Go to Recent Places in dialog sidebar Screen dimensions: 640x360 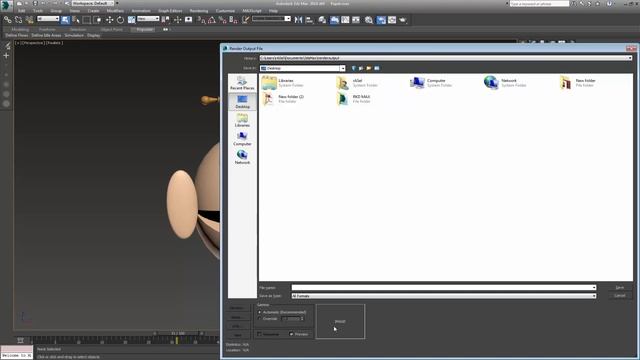(x=242, y=83)
